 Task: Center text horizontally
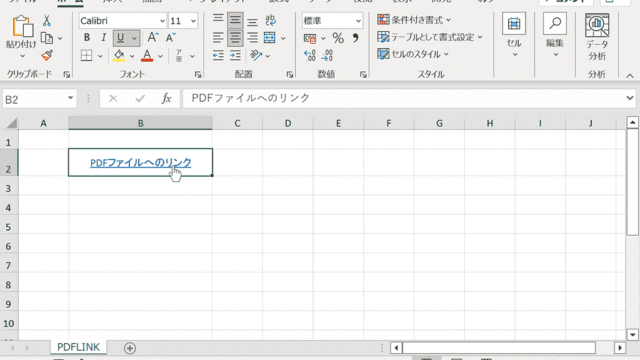coord(235,38)
